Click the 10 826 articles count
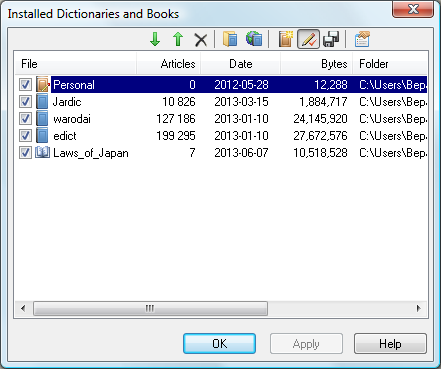 (x=179, y=102)
